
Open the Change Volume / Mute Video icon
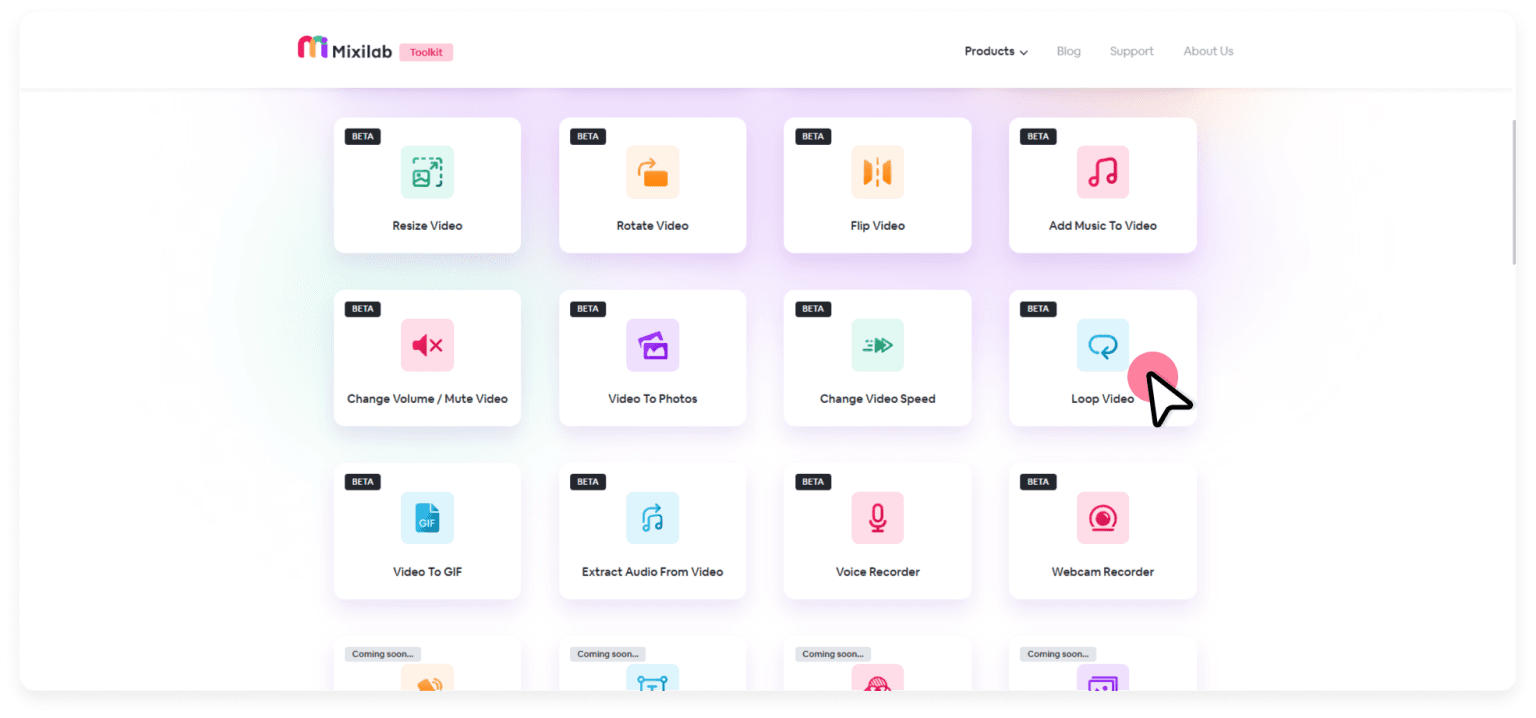pyautogui.click(x=427, y=345)
